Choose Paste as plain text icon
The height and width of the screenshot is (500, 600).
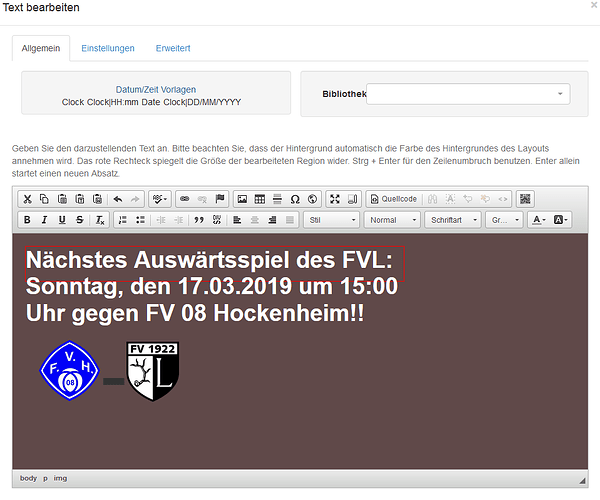coord(80,199)
